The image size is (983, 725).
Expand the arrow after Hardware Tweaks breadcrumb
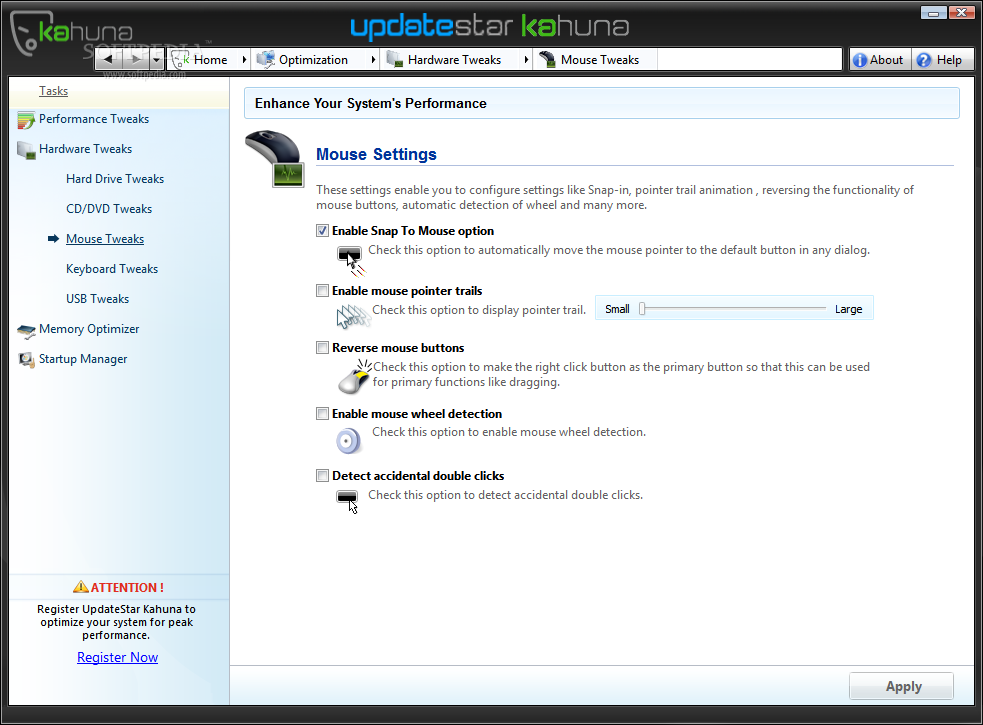[x=526, y=60]
